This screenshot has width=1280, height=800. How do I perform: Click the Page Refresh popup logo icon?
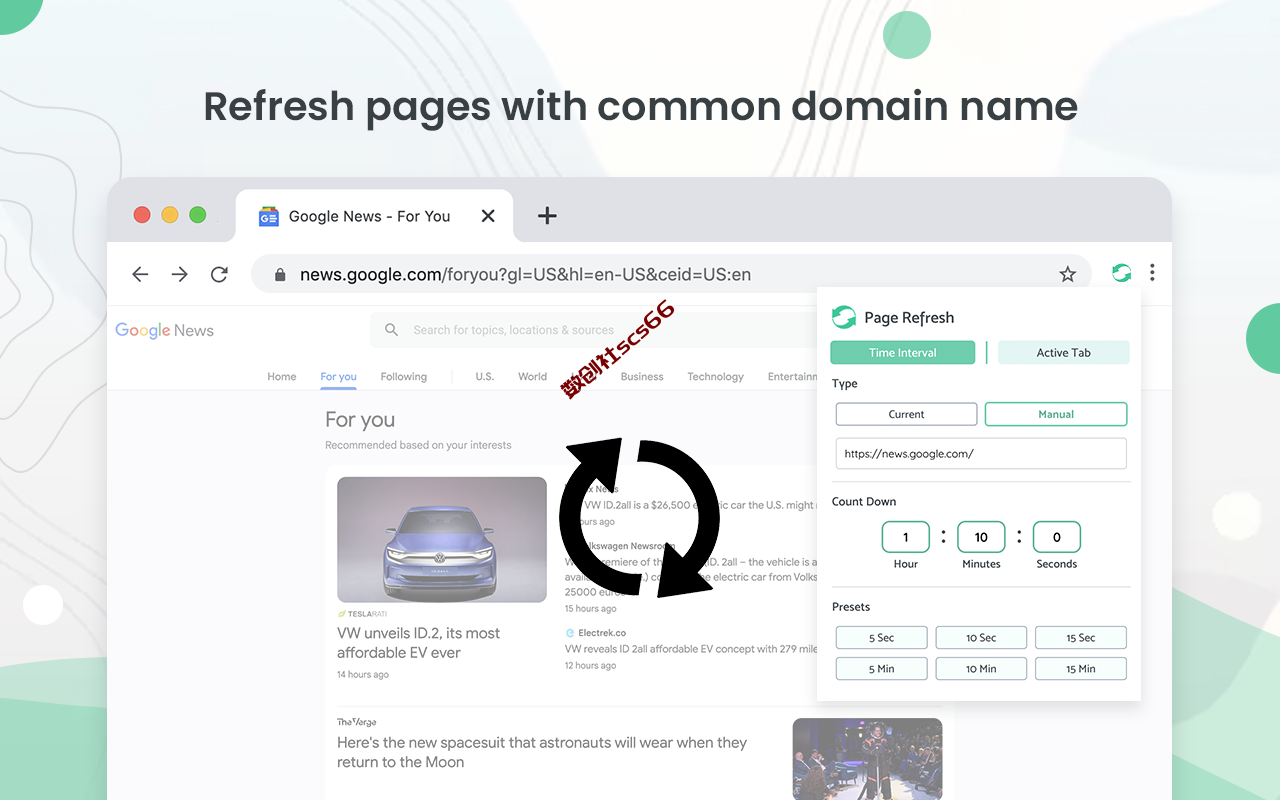[x=844, y=317]
